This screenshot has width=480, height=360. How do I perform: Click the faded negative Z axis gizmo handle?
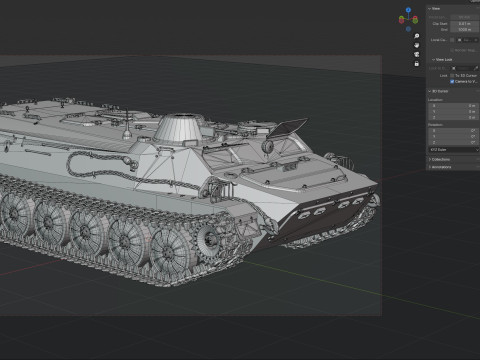click(x=408, y=29)
